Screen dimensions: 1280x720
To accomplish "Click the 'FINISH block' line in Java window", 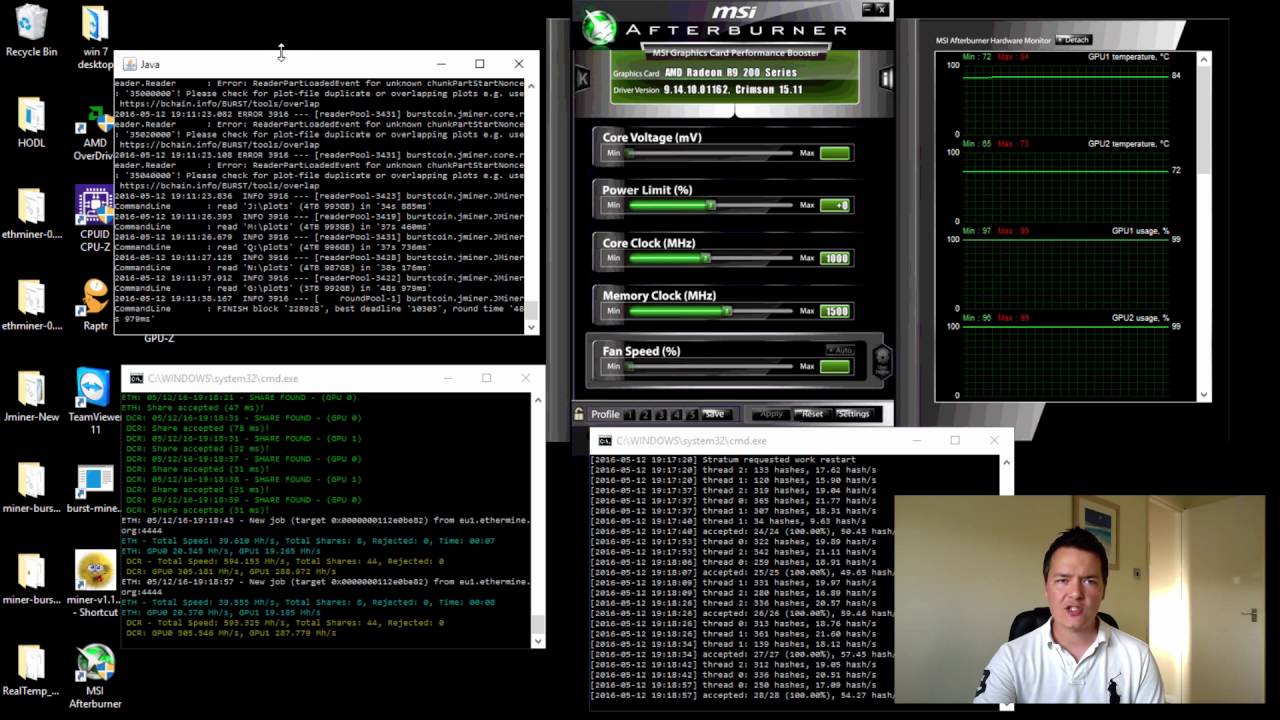I will [320, 309].
